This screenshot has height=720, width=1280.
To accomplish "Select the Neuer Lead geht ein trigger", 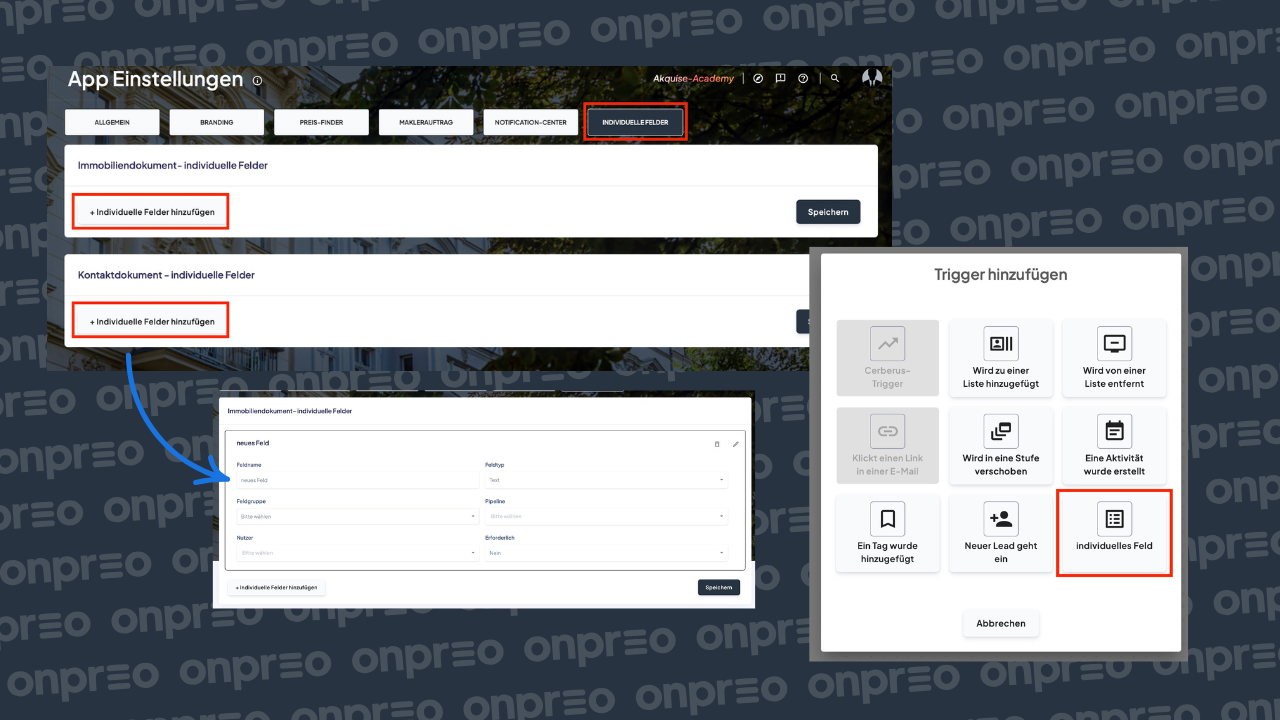I will click(1000, 533).
